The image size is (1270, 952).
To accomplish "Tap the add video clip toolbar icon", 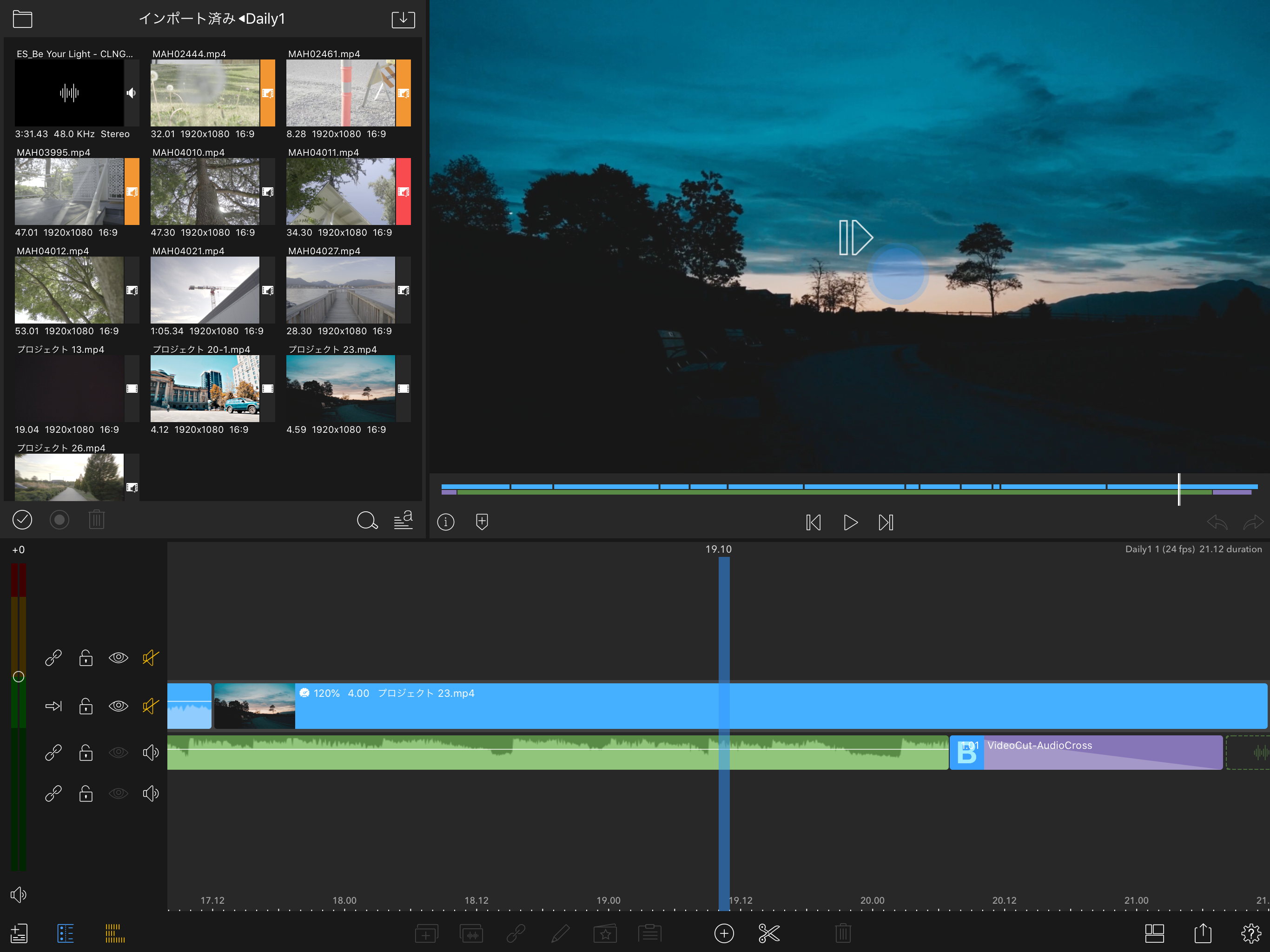I will click(426, 933).
